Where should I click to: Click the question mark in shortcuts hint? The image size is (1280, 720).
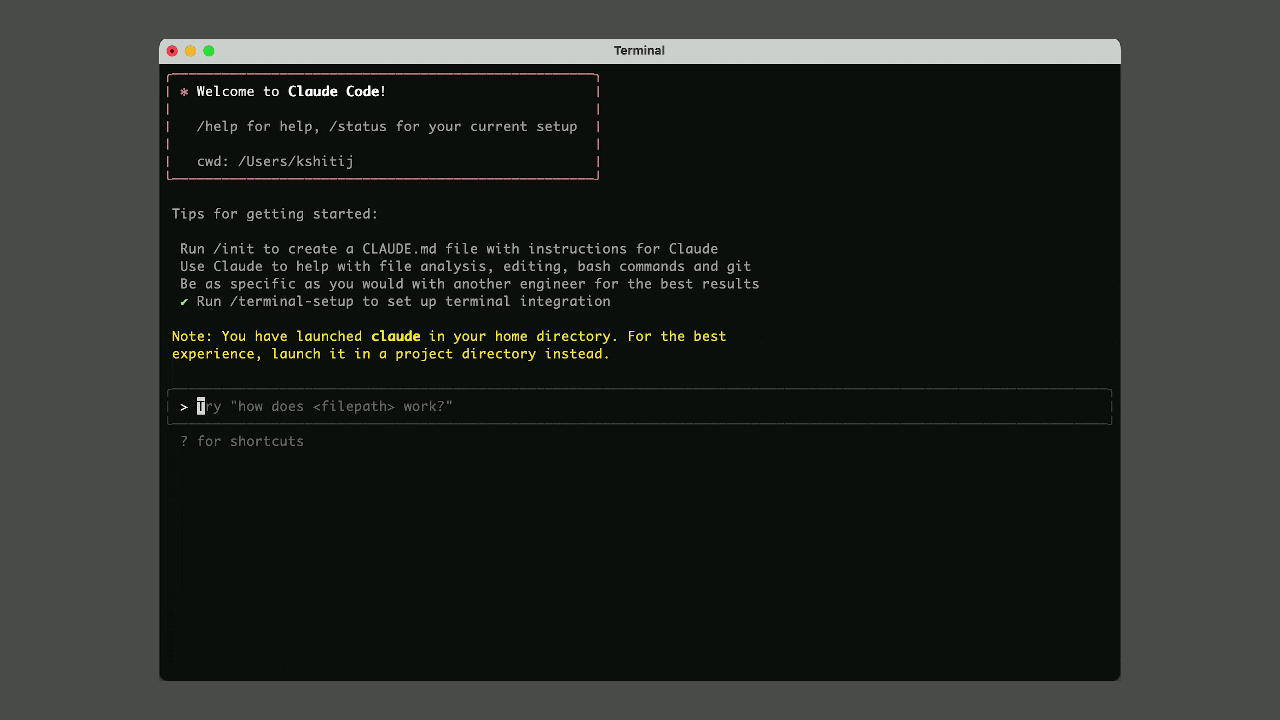coord(184,442)
